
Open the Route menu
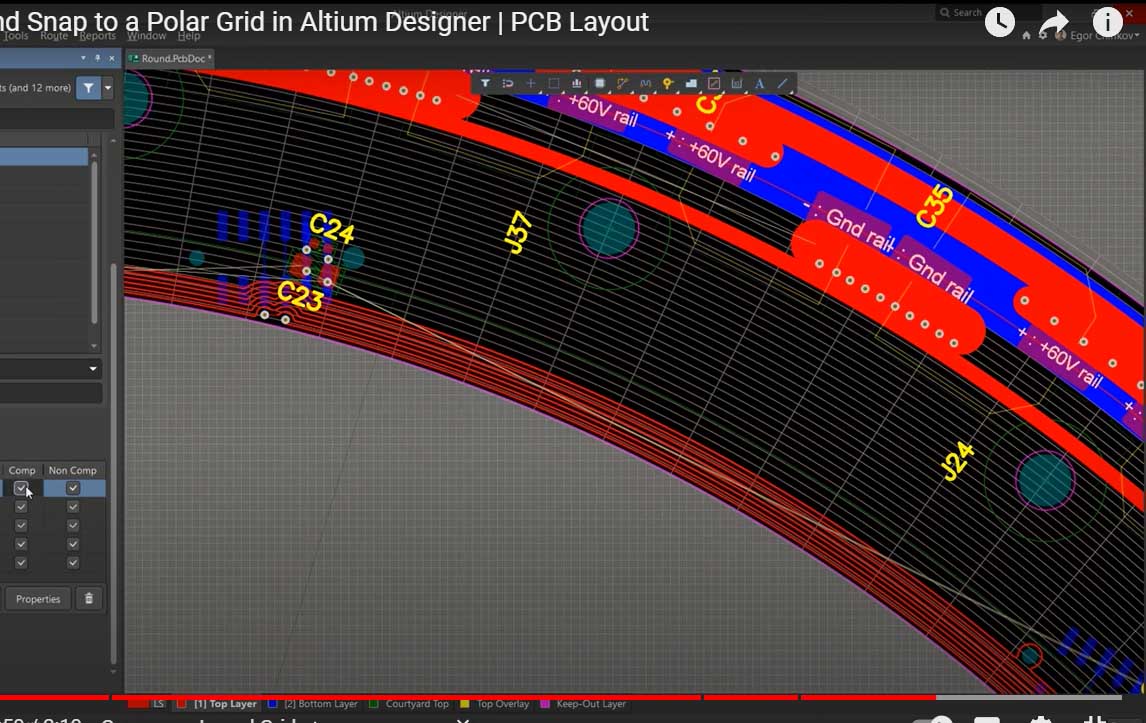click(x=54, y=36)
